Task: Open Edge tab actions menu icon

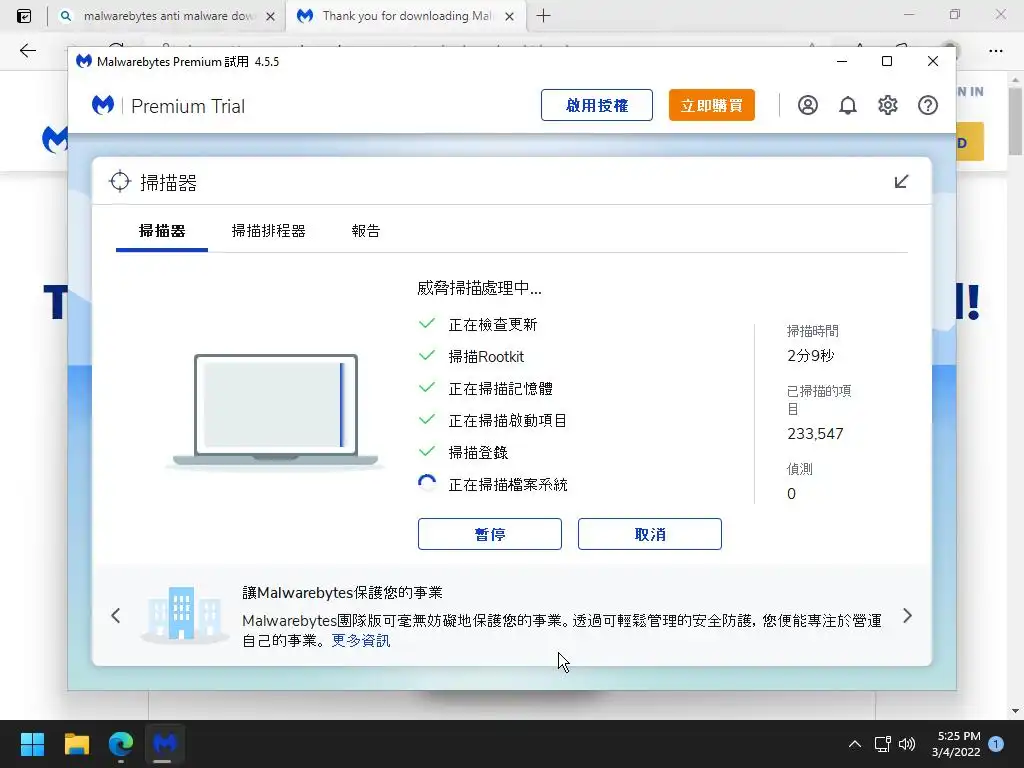Action: pyautogui.click(x=24, y=16)
